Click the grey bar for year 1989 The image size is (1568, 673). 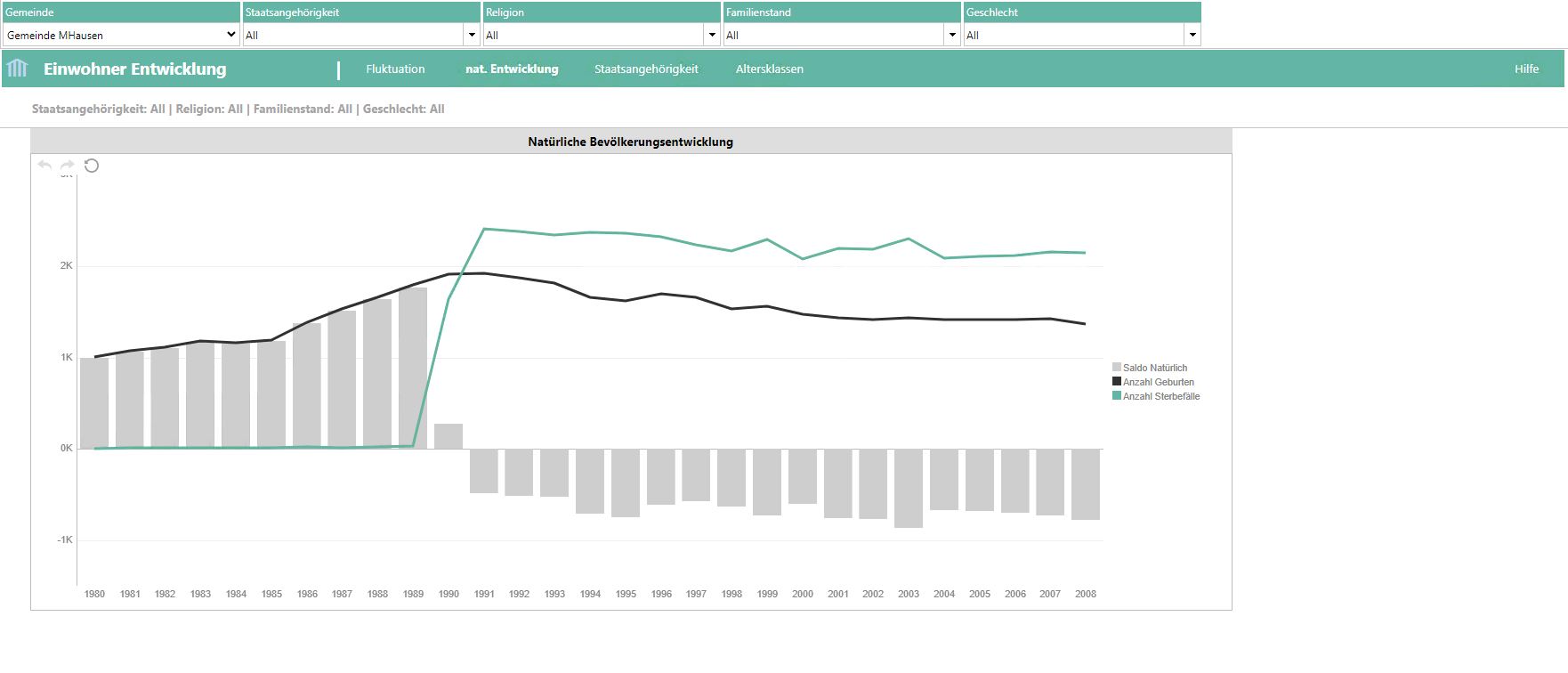click(413, 367)
